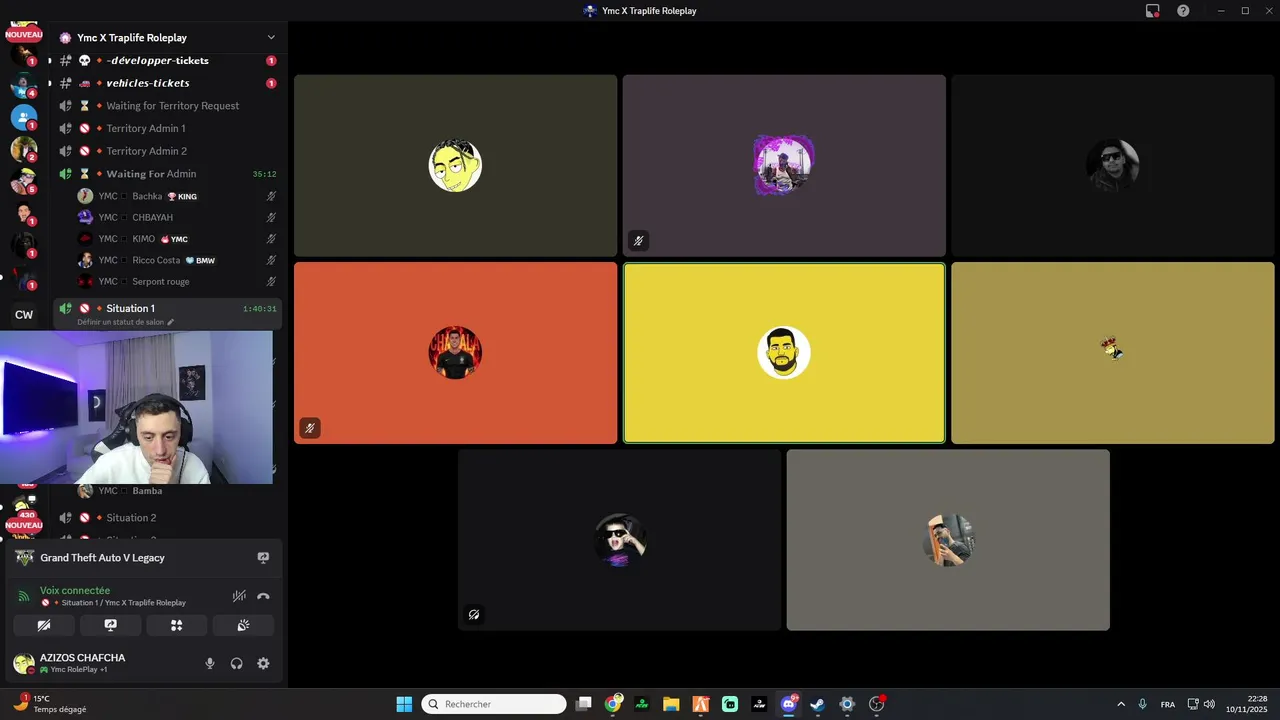Open Discord inbox icon in title bar

[1153, 11]
